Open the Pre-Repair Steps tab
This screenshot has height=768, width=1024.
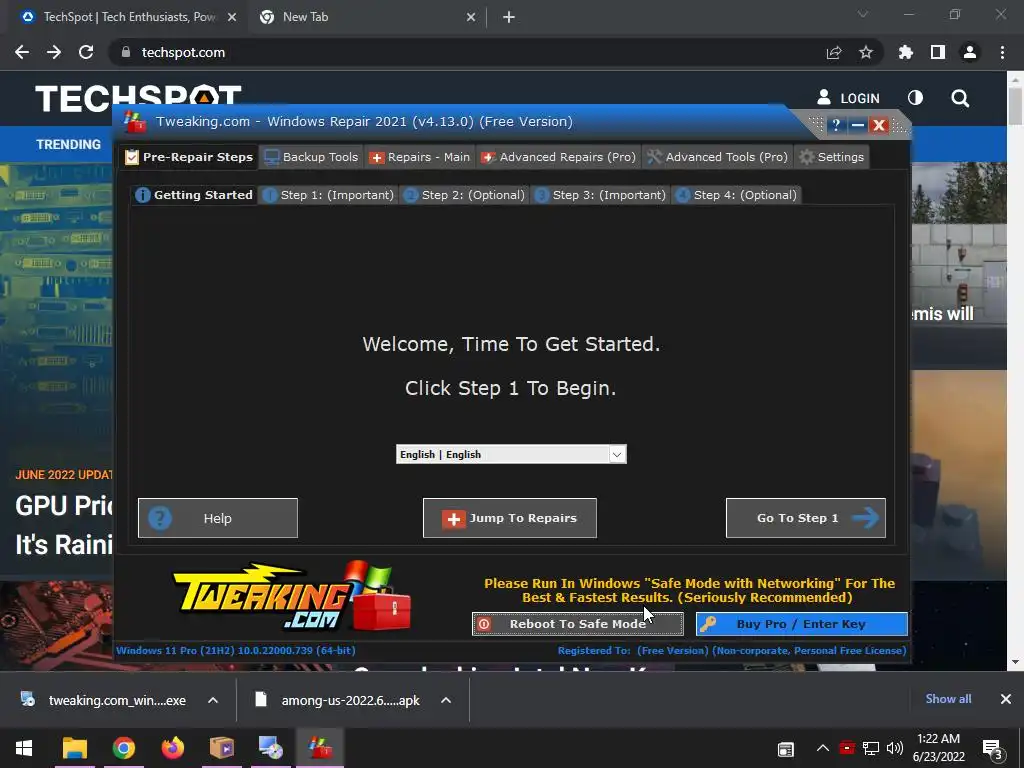(189, 157)
